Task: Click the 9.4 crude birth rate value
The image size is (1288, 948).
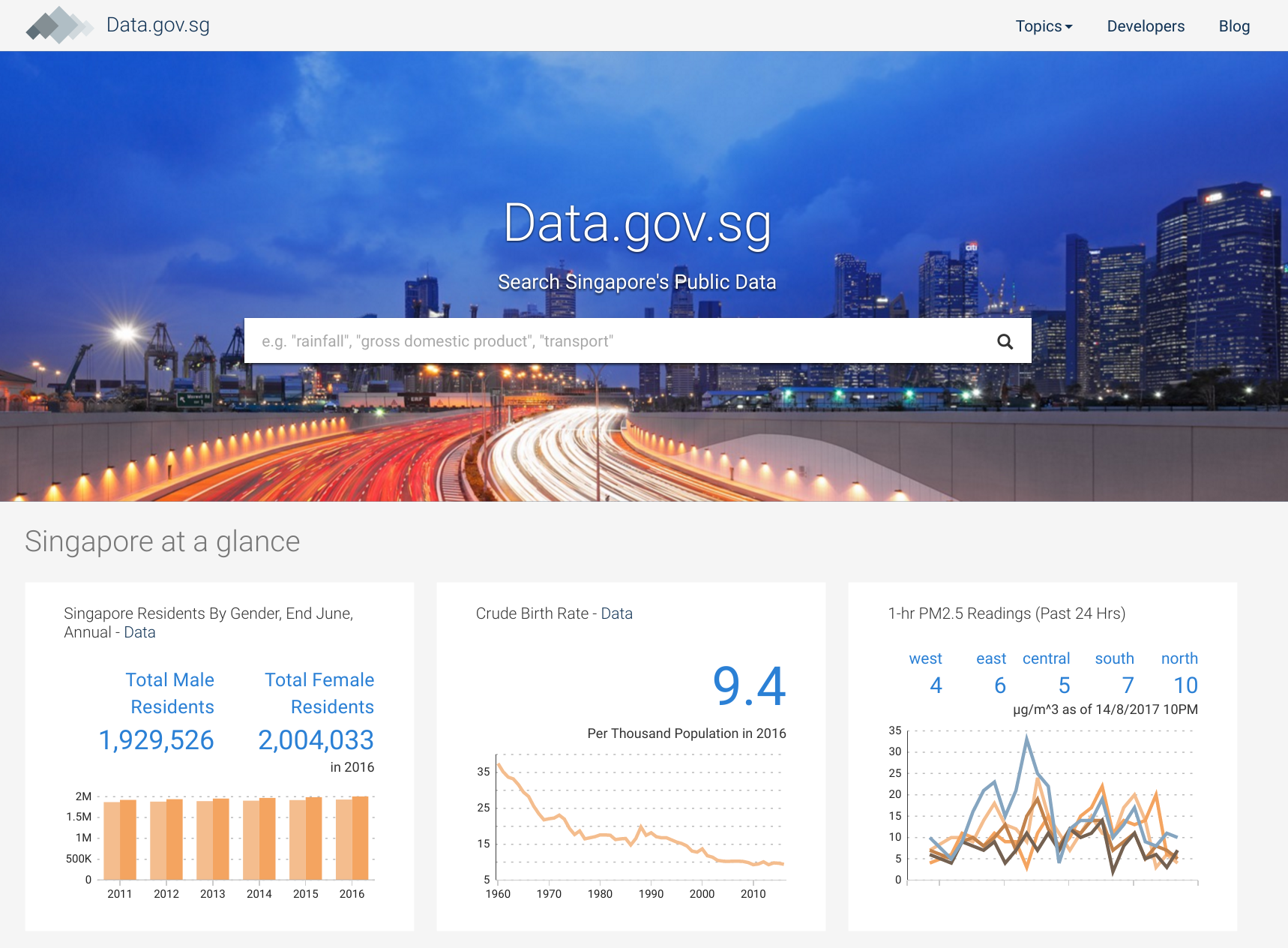Action: [x=749, y=686]
